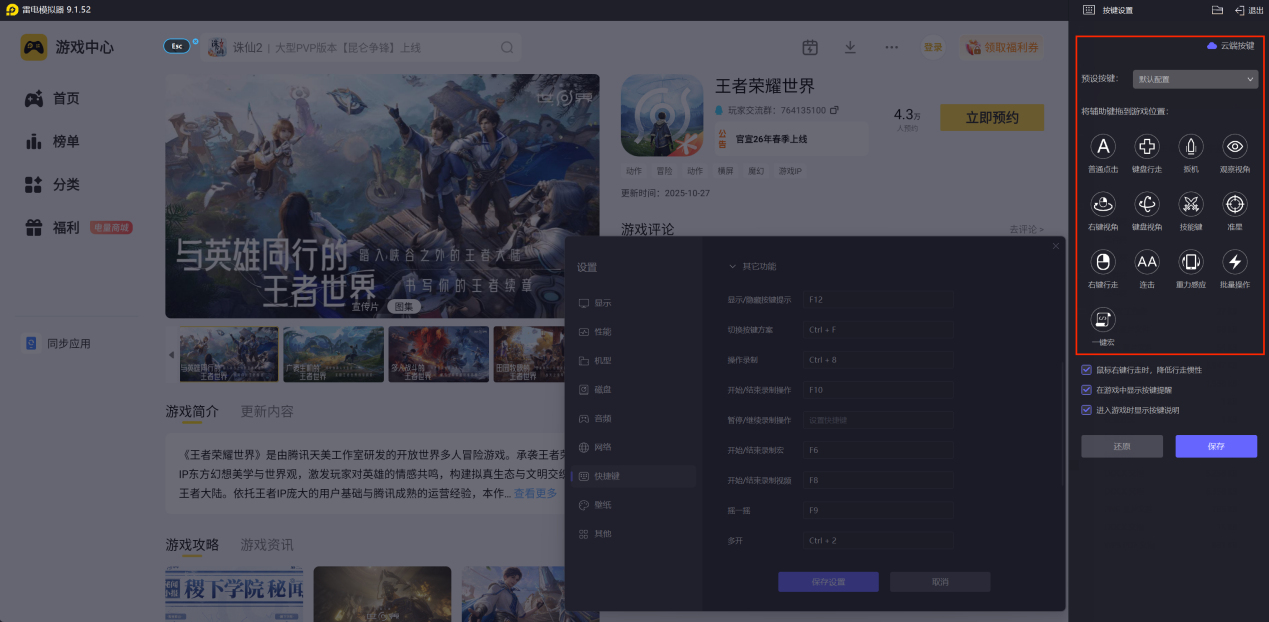The image size is (1269, 622).
Task: Pick the 连击 AA combo icon
Action: pyautogui.click(x=1147, y=262)
